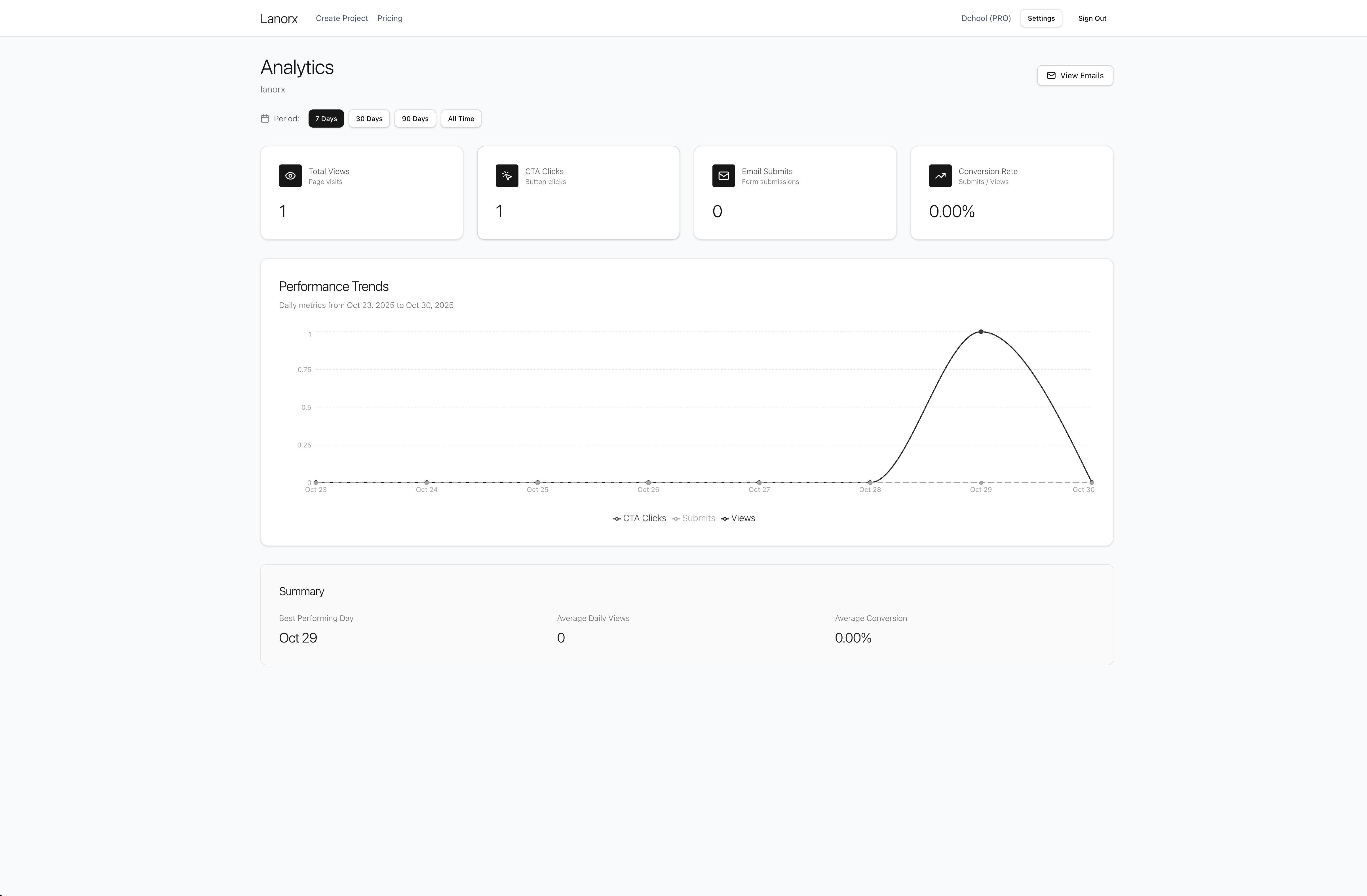Click the CTA Clicks cursor icon
Viewport: 1367px width, 896px height.
click(507, 176)
